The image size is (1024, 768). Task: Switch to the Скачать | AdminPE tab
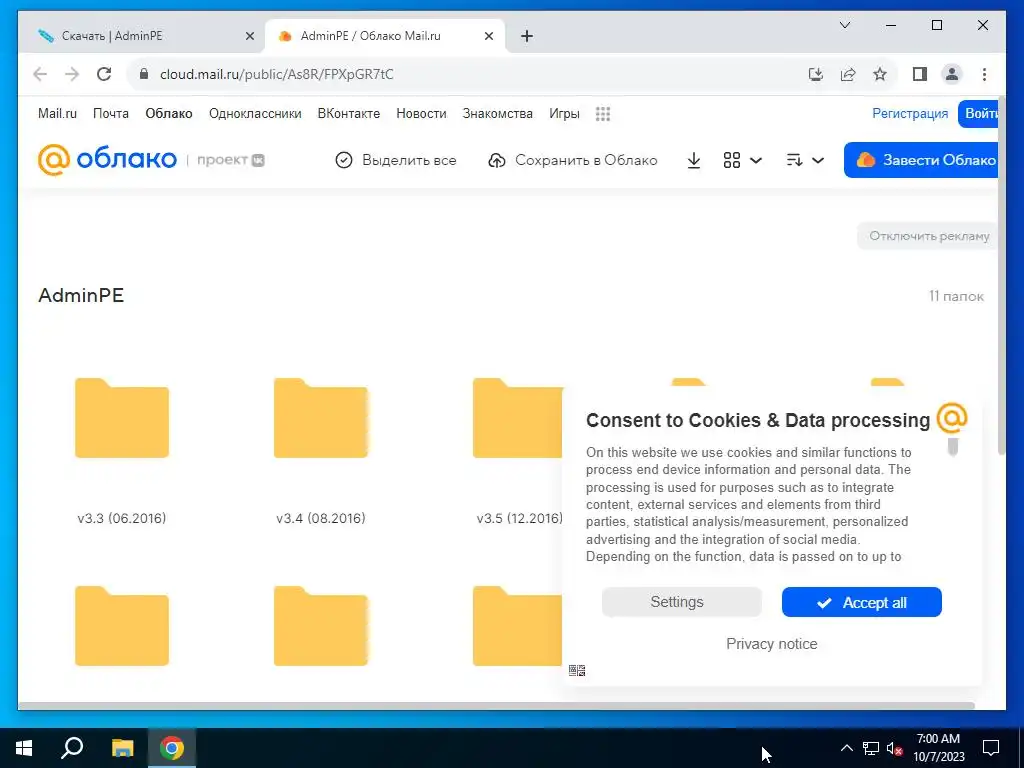142,36
